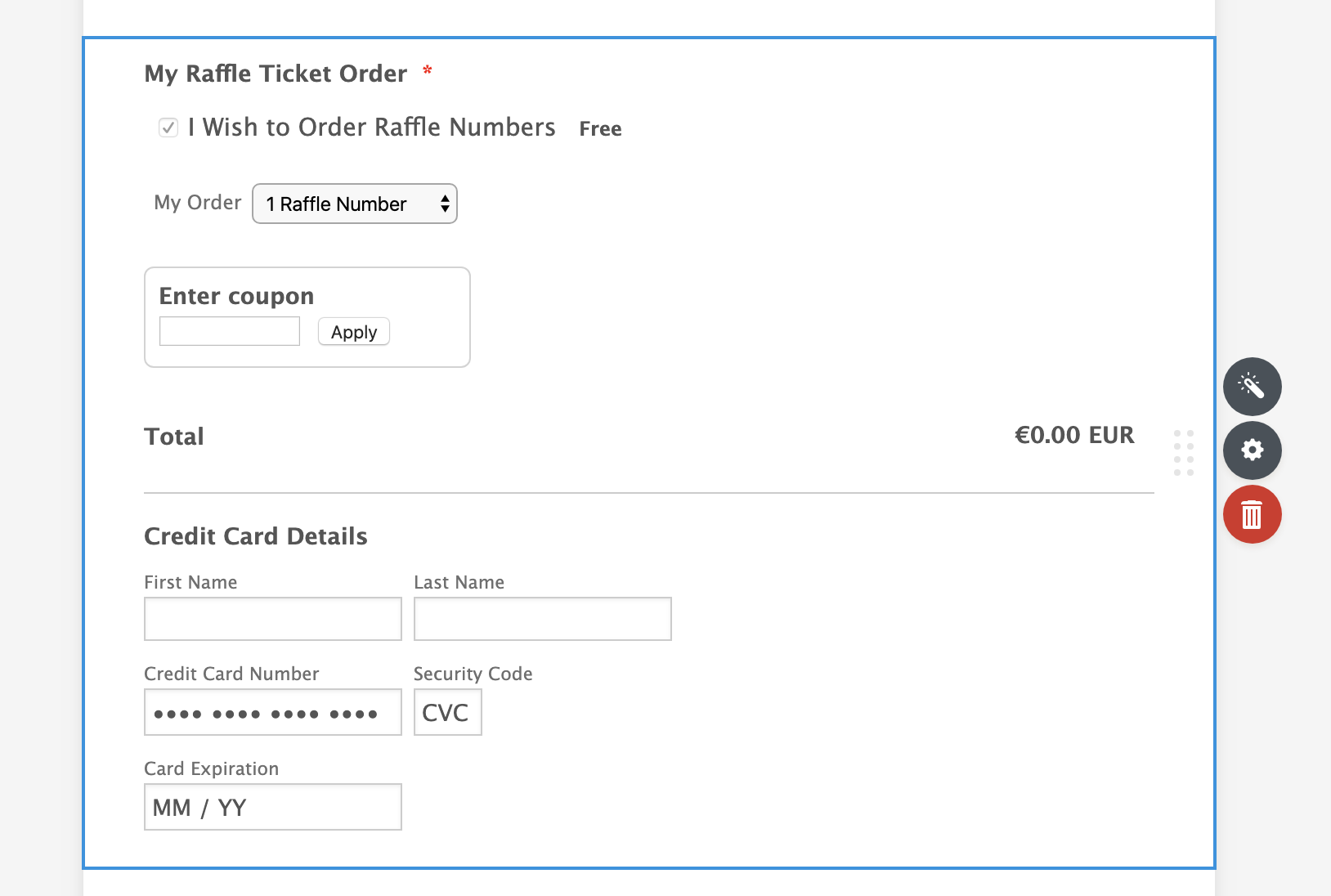This screenshot has width=1331, height=896.
Task: Focus the Last Name field
Action: (543, 619)
